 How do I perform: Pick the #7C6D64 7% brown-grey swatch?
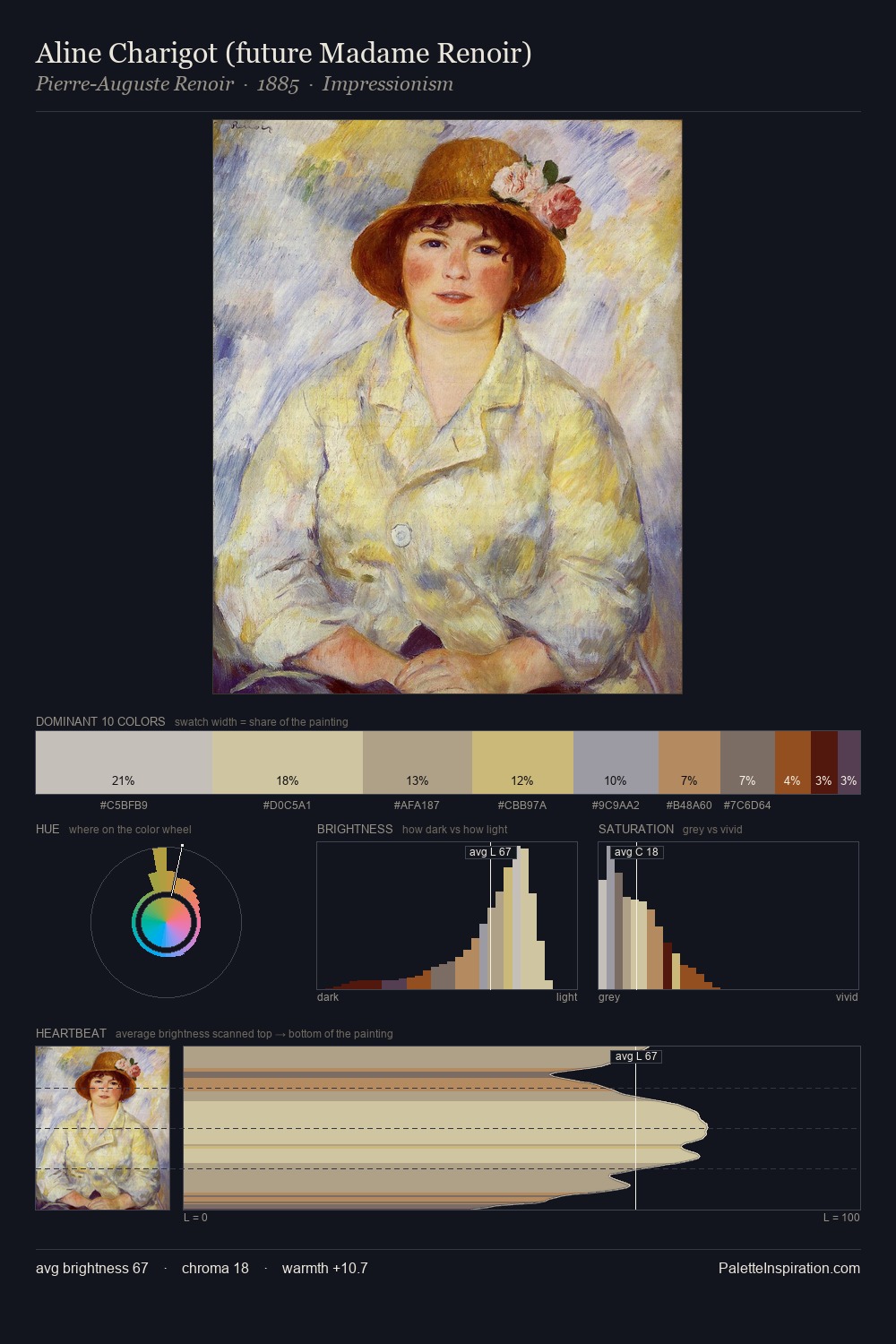747,762
